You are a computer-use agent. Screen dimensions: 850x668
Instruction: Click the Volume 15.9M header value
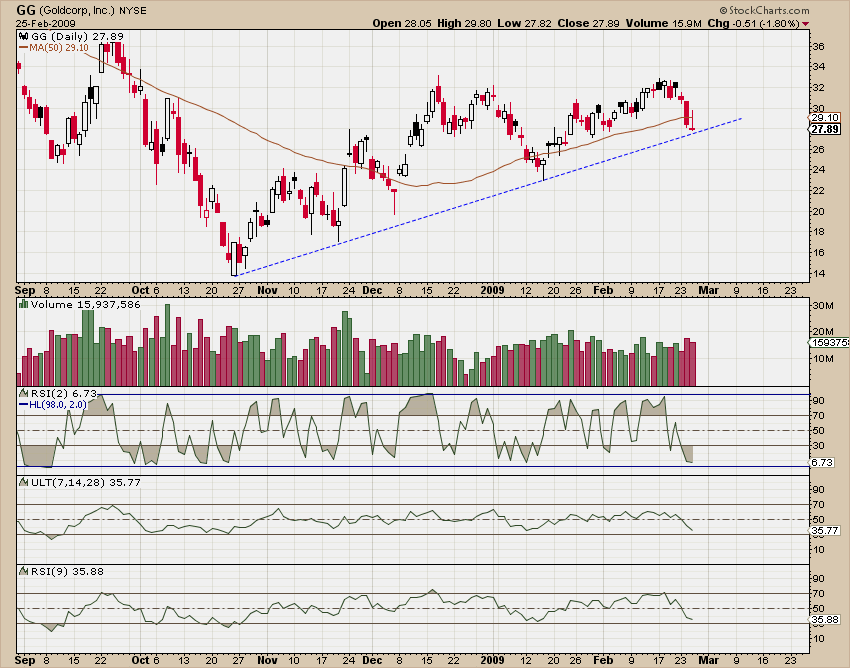(664, 23)
